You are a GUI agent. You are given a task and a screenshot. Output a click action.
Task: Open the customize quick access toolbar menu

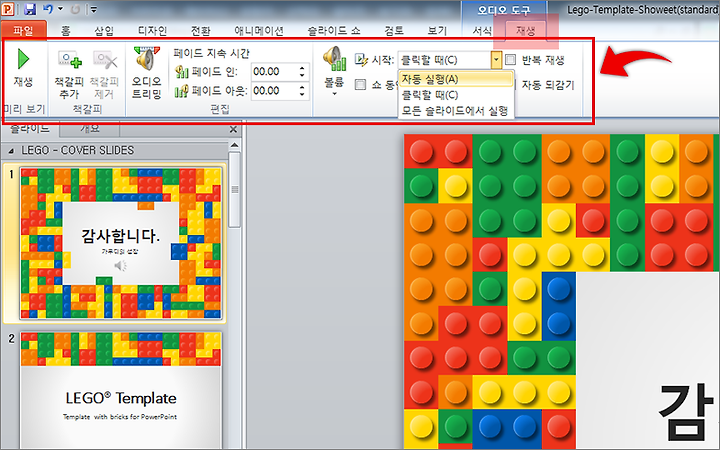[94, 9]
